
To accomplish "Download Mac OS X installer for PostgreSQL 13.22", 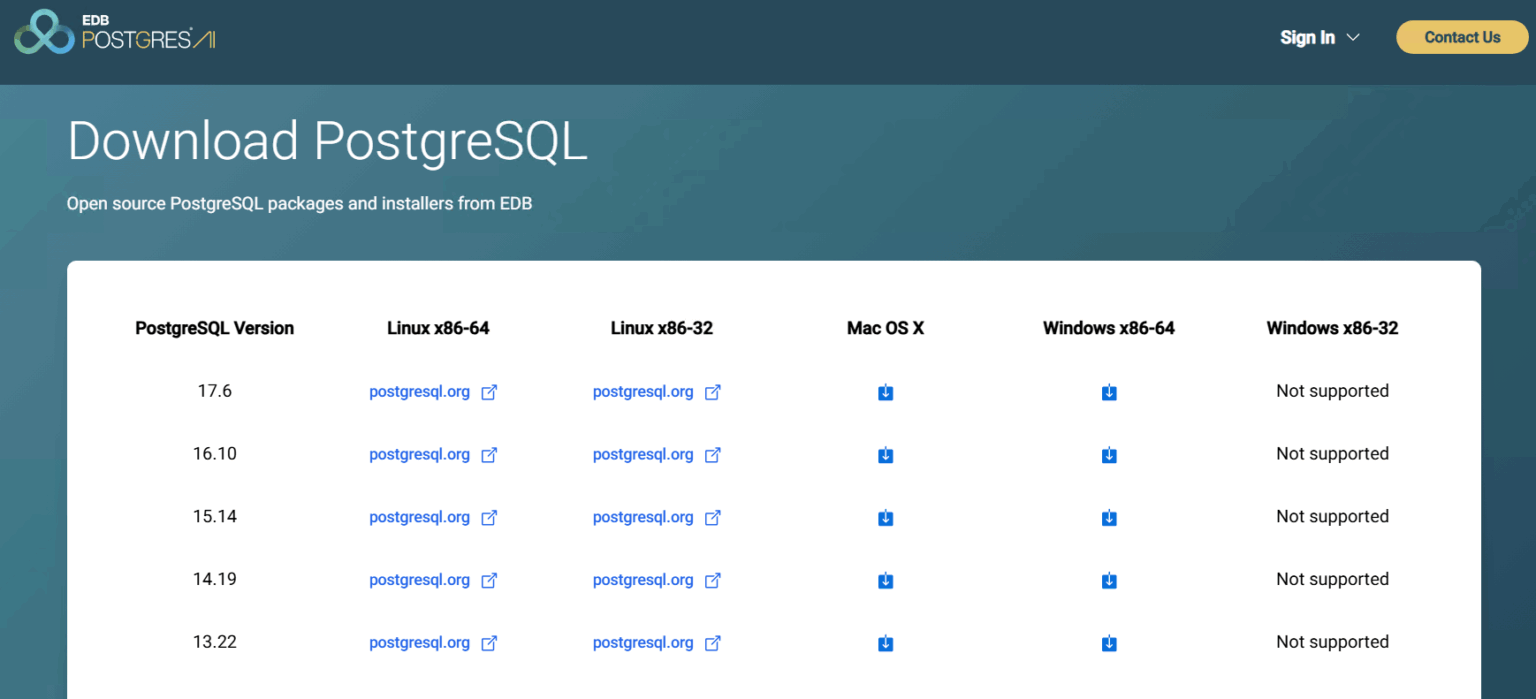I will coord(885,643).
